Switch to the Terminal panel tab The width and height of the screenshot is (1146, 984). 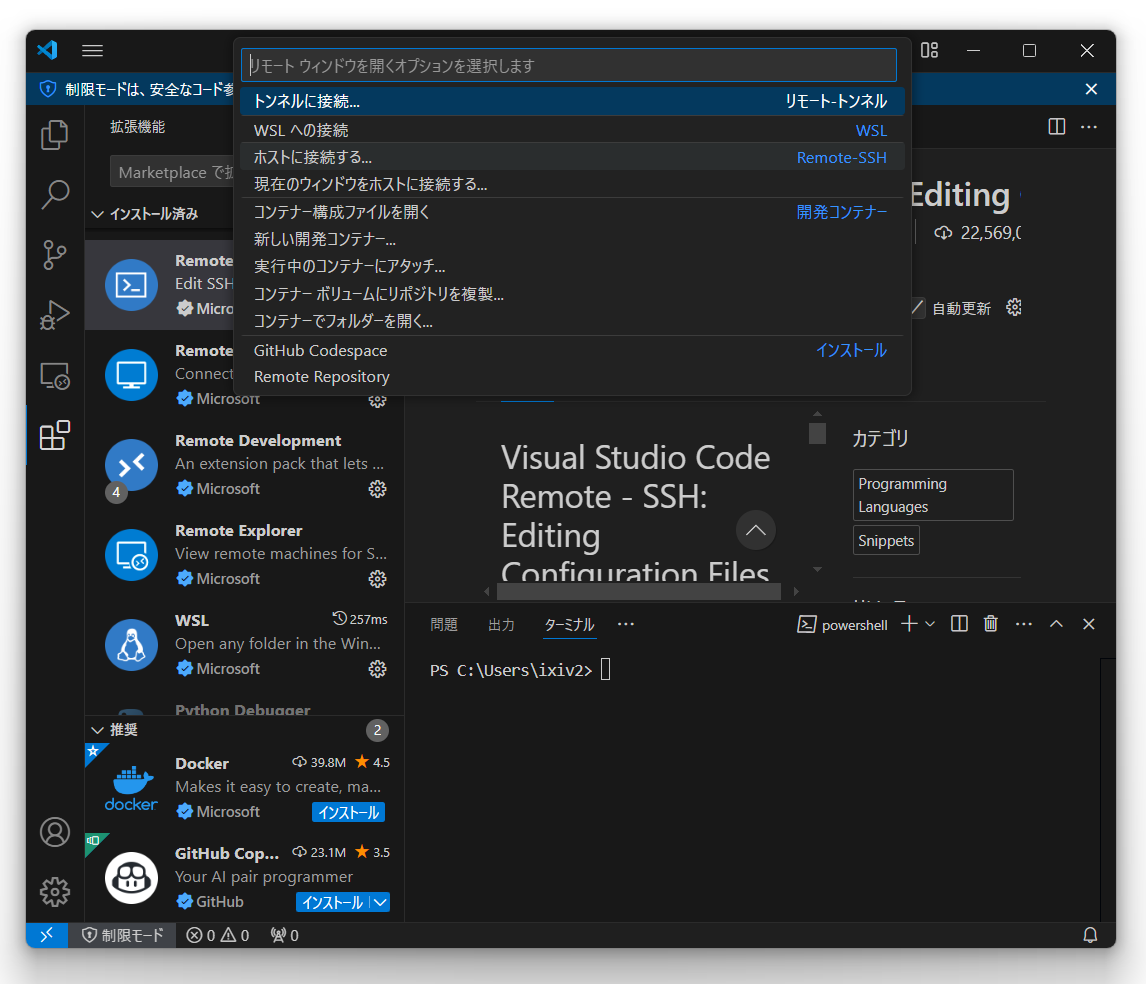click(x=569, y=624)
